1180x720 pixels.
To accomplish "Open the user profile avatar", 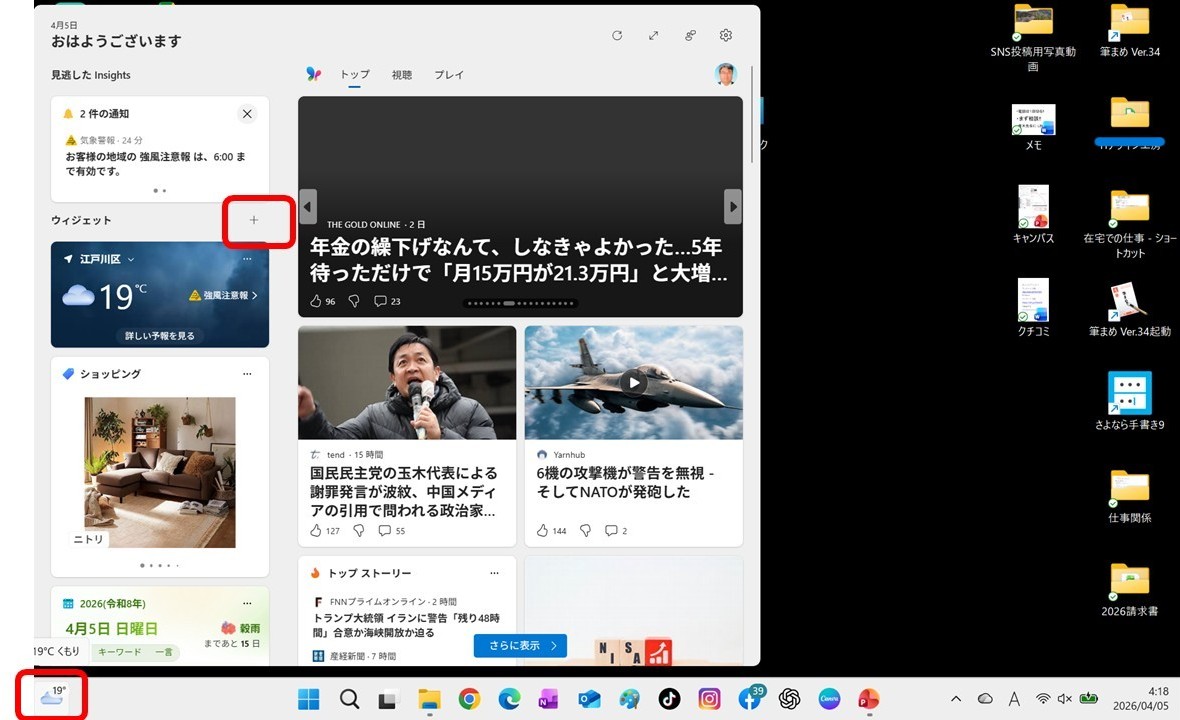I will (x=726, y=74).
